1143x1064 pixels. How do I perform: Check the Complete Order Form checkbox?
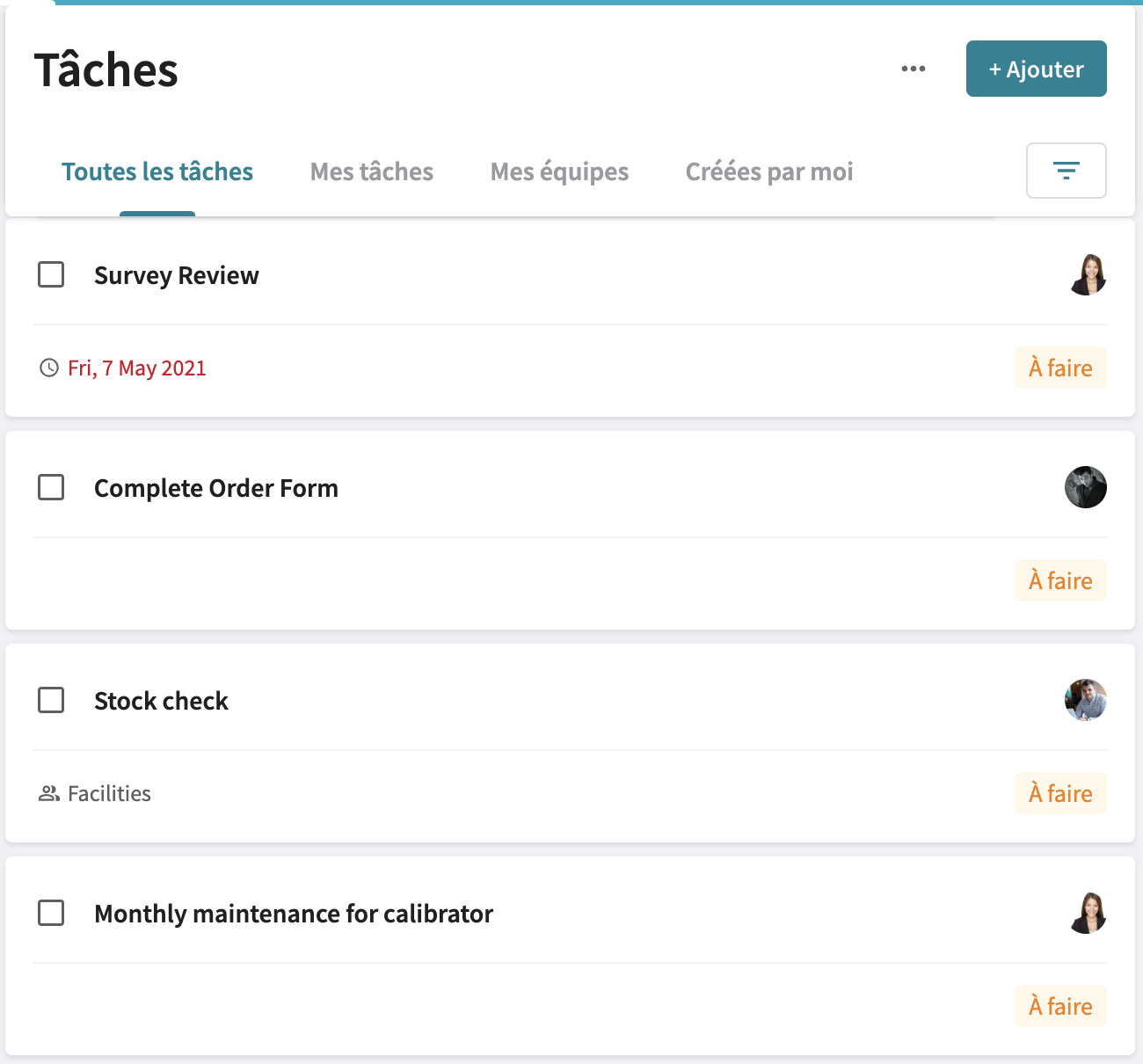click(51, 487)
